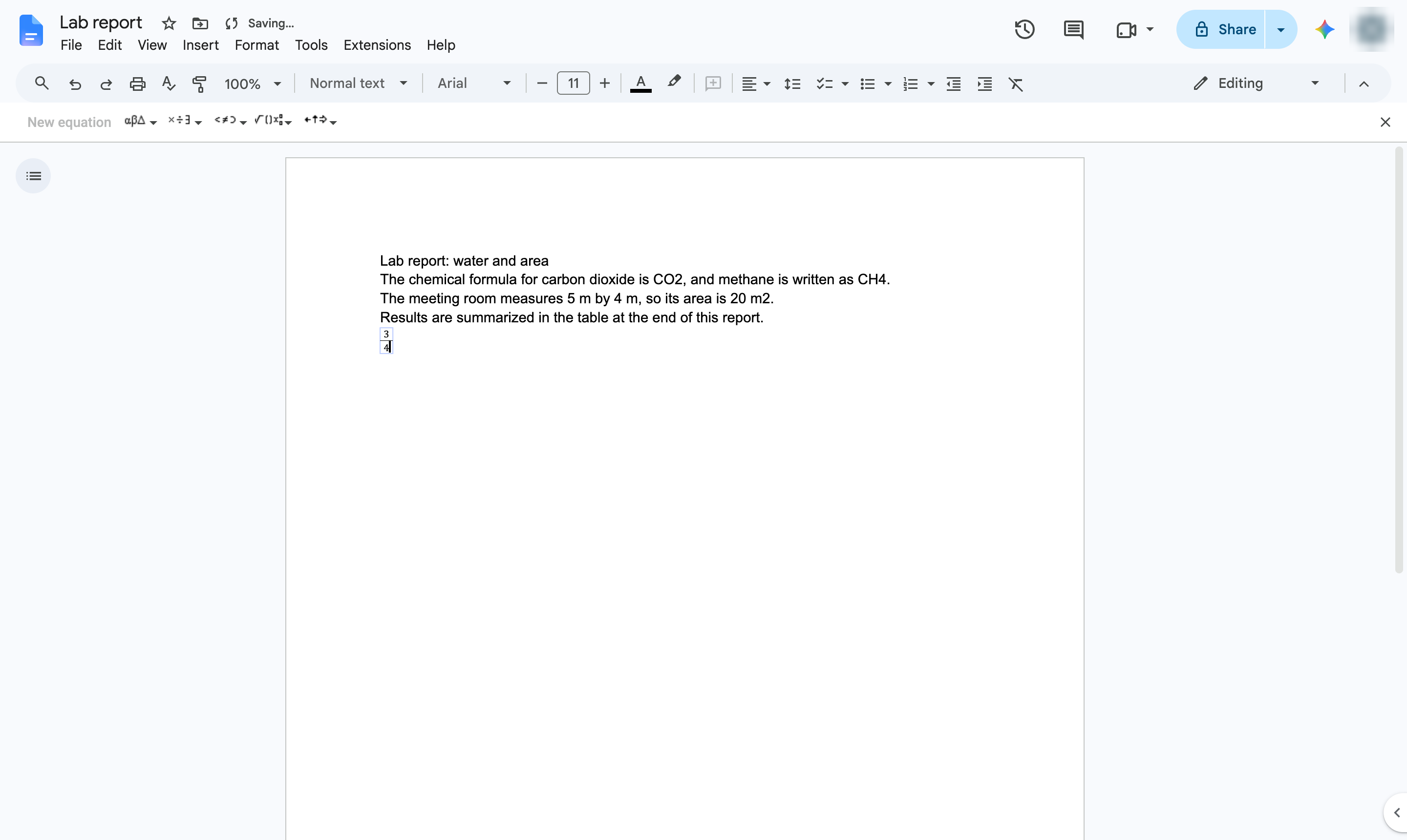Show side panel arrow
The width and height of the screenshot is (1407, 840).
coord(1396,812)
